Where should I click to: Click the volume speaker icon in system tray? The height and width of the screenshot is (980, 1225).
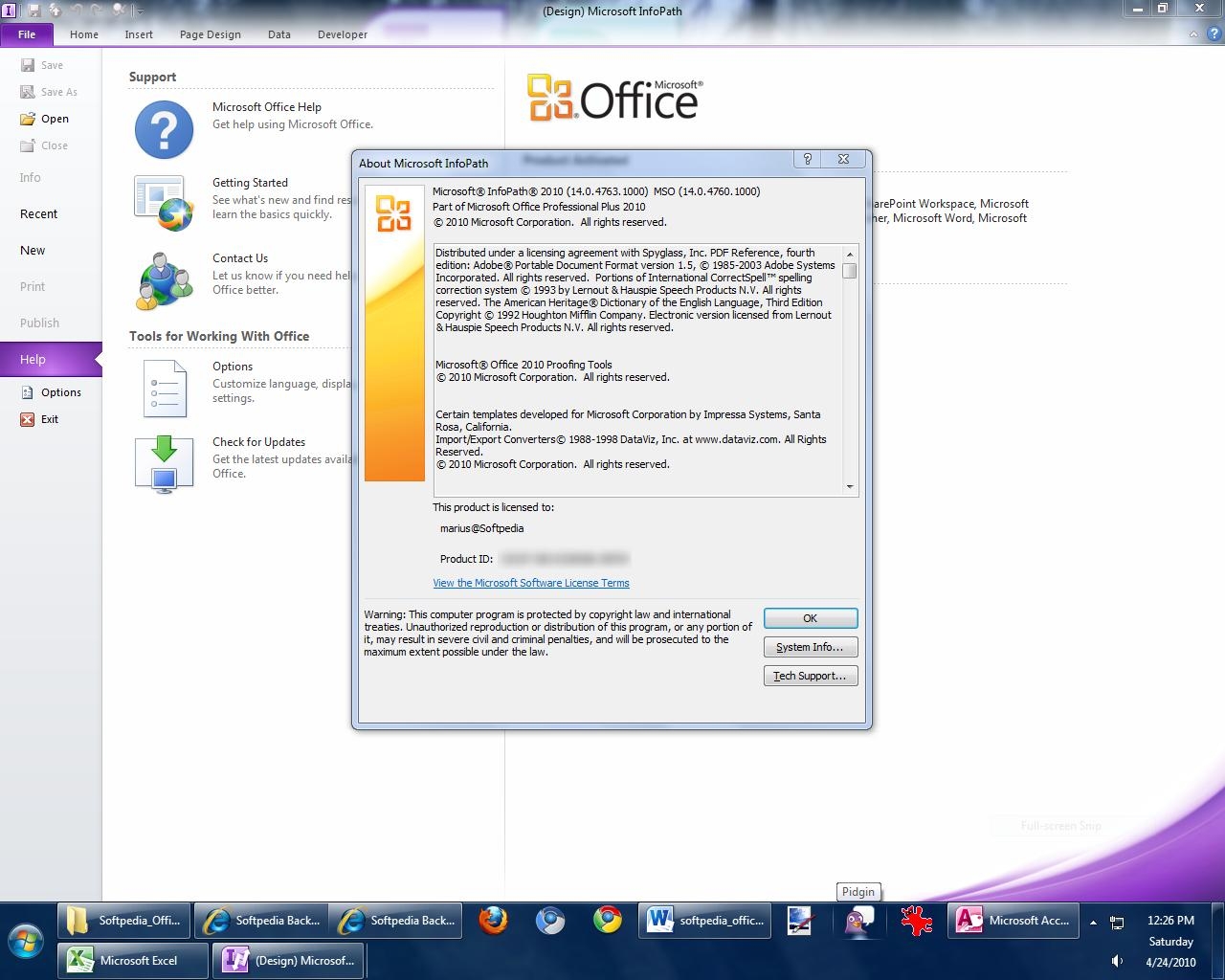(x=1117, y=962)
